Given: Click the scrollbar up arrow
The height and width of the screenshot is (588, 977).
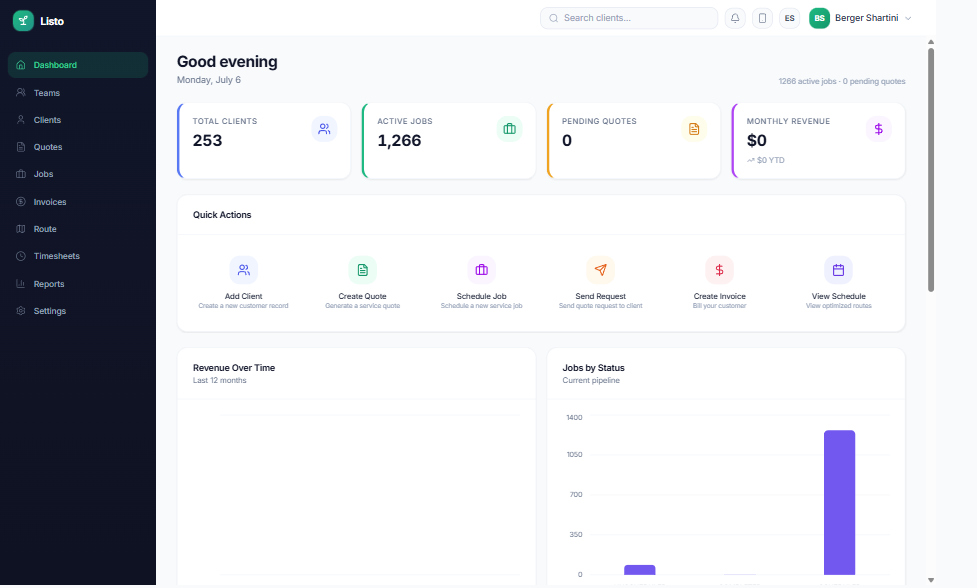Looking at the screenshot, I should click(x=931, y=42).
